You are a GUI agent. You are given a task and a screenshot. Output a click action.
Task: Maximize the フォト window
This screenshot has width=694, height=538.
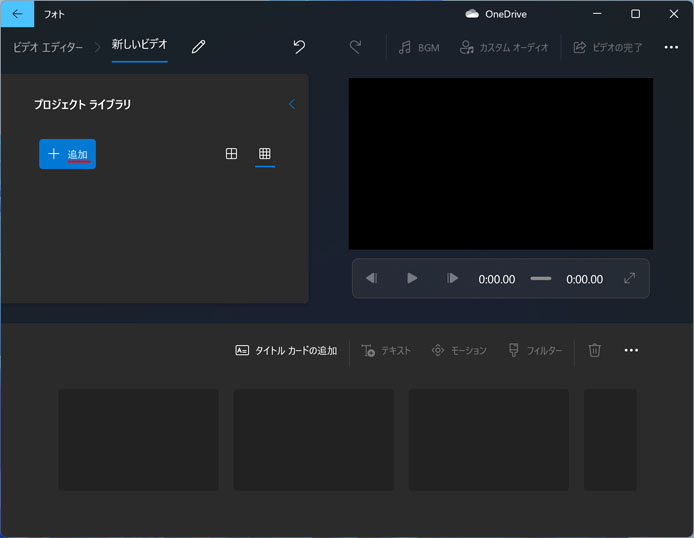pos(635,14)
